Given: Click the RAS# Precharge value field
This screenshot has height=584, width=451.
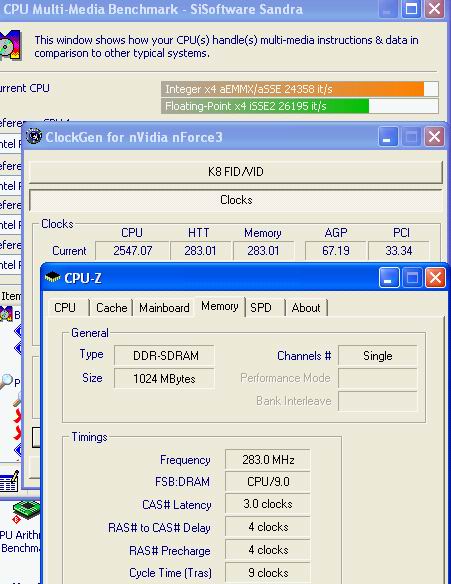Looking at the screenshot, I should click(x=268, y=550).
